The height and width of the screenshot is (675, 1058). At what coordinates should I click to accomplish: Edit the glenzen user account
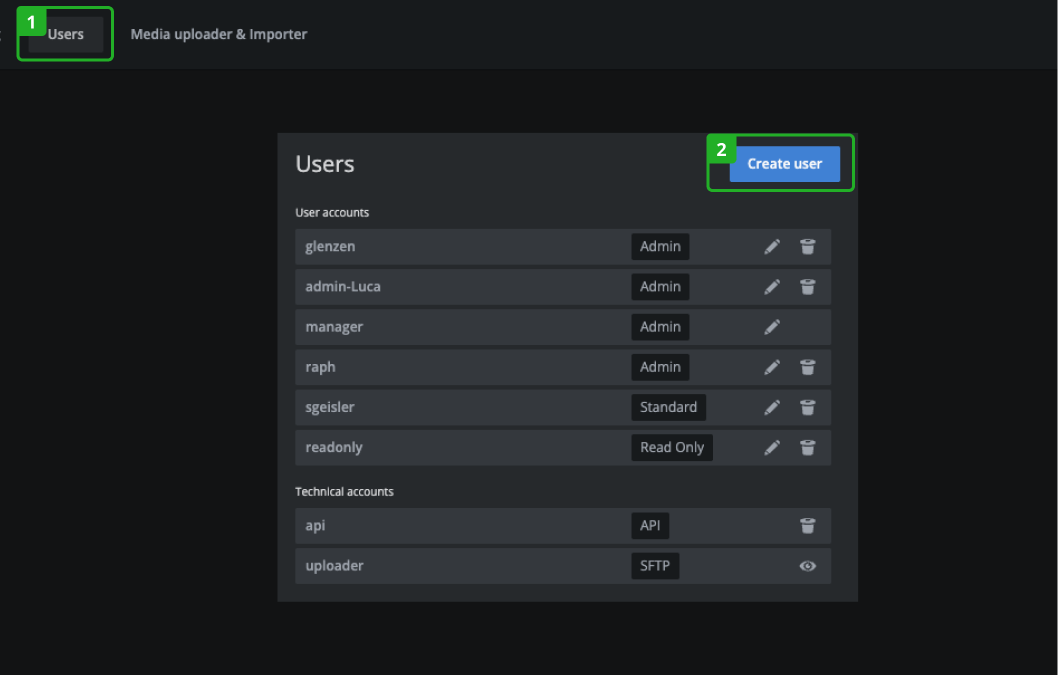772,246
